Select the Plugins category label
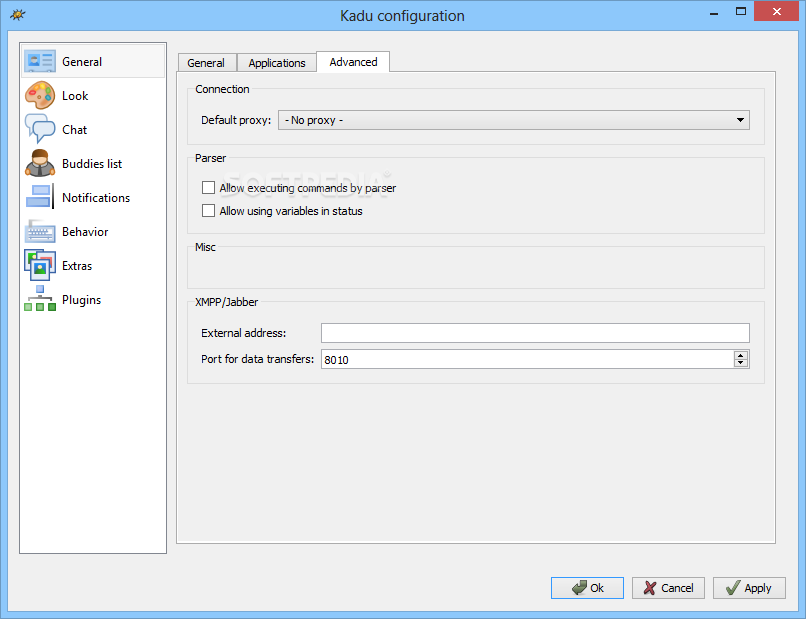The image size is (806, 619). tap(81, 300)
